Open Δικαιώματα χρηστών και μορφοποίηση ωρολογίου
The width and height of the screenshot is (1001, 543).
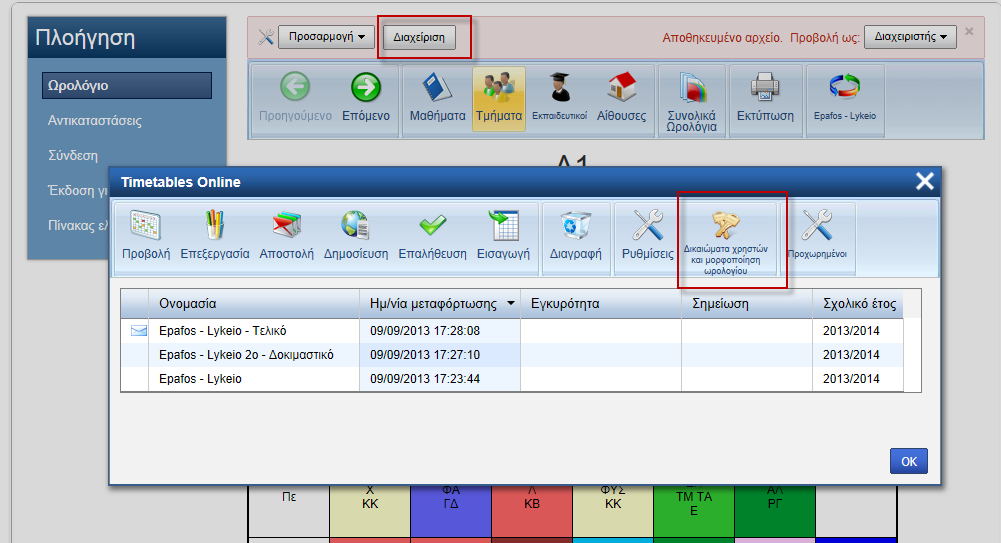(733, 240)
